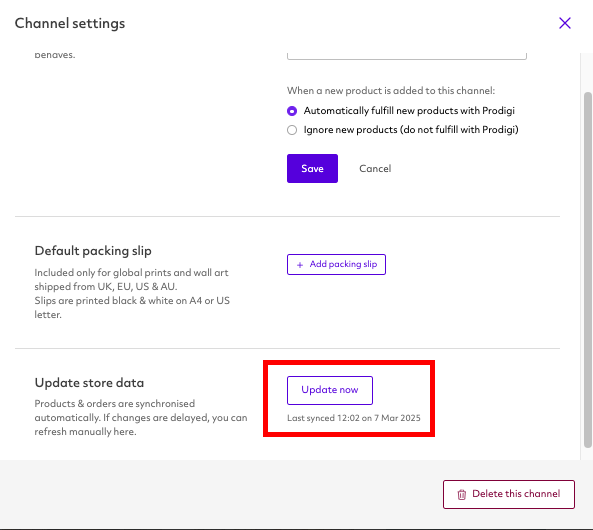Screen dimensions: 593x530
Task: Click the Update store data heading
Action: click(x=89, y=382)
